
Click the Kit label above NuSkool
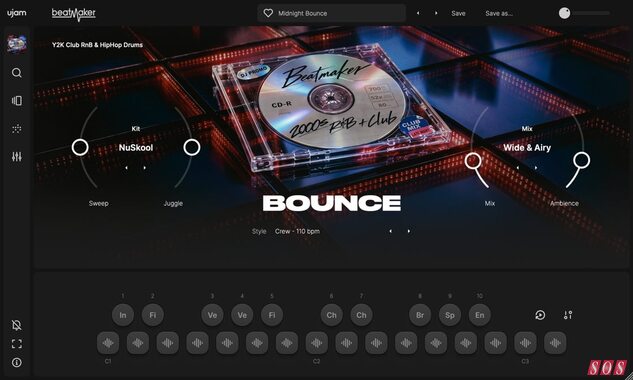[x=136, y=129]
